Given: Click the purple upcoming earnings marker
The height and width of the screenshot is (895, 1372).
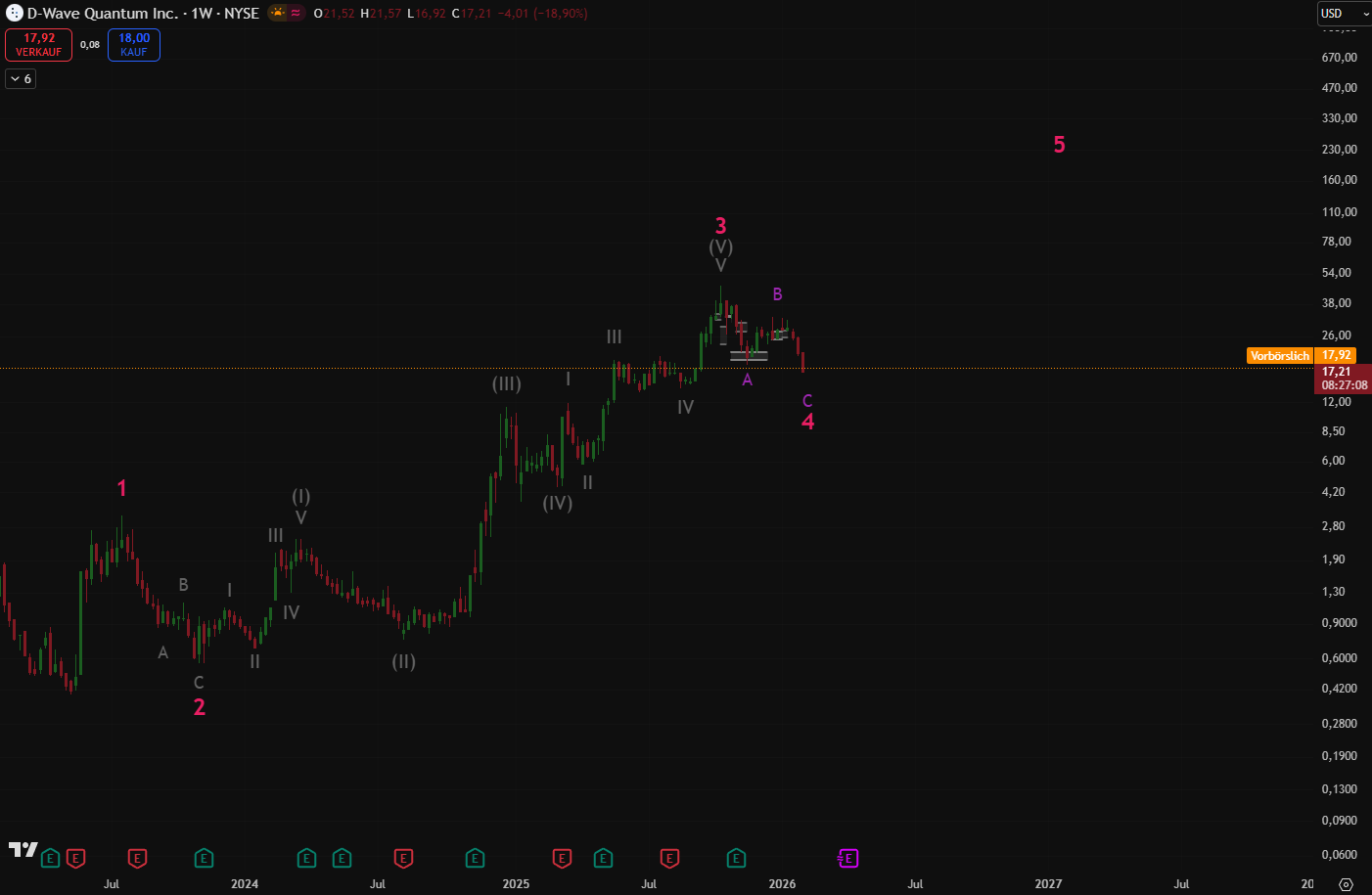Looking at the screenshot, I should click(847, 859).
